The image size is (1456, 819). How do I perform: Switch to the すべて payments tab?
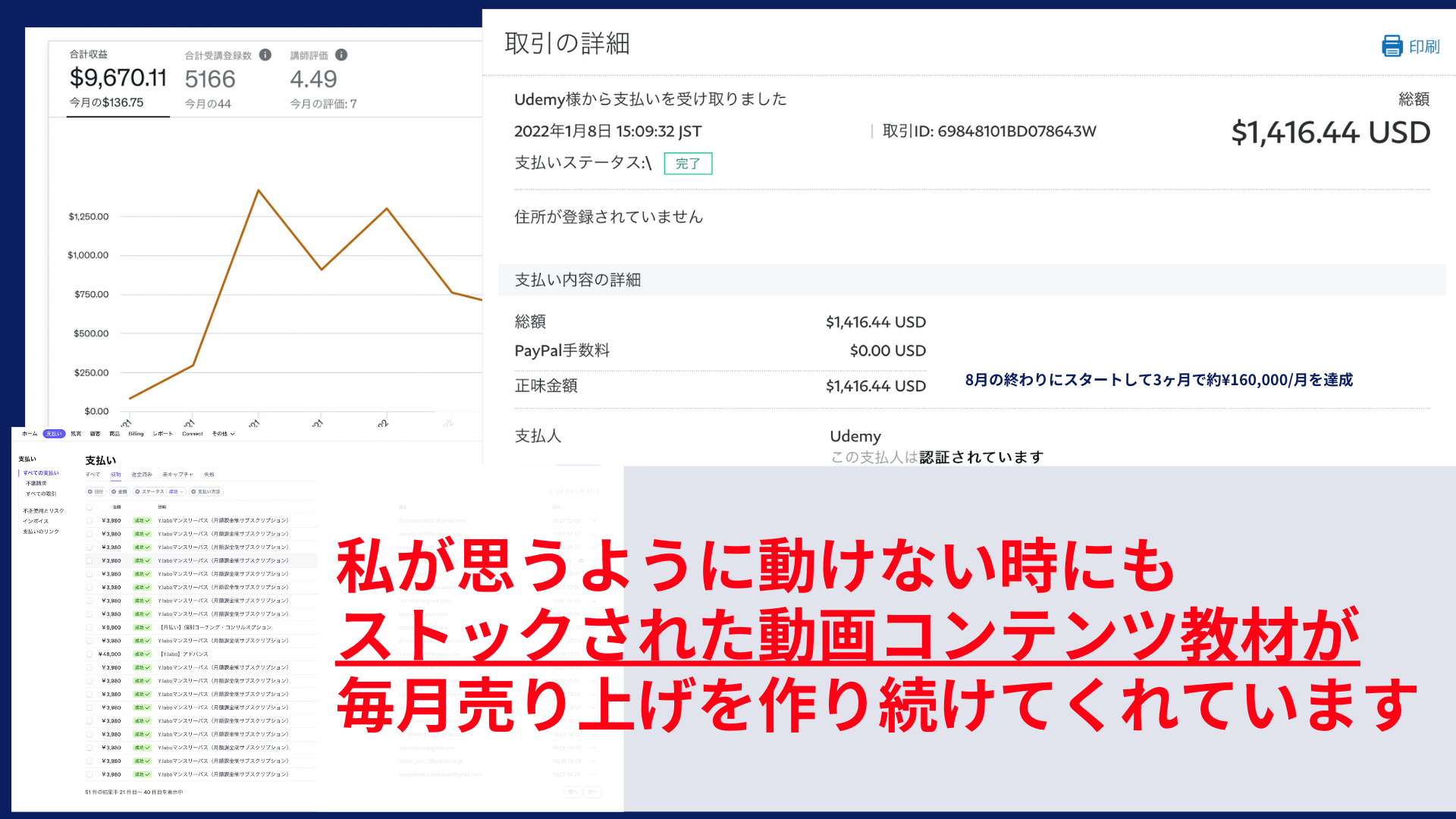pyautogui.click(x=93, y=474)
